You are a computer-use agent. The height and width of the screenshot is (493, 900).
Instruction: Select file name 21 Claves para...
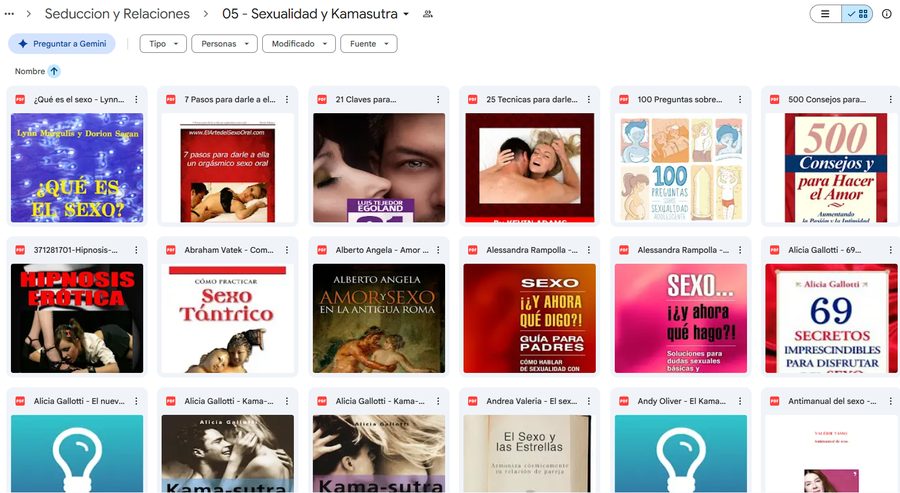366,99
